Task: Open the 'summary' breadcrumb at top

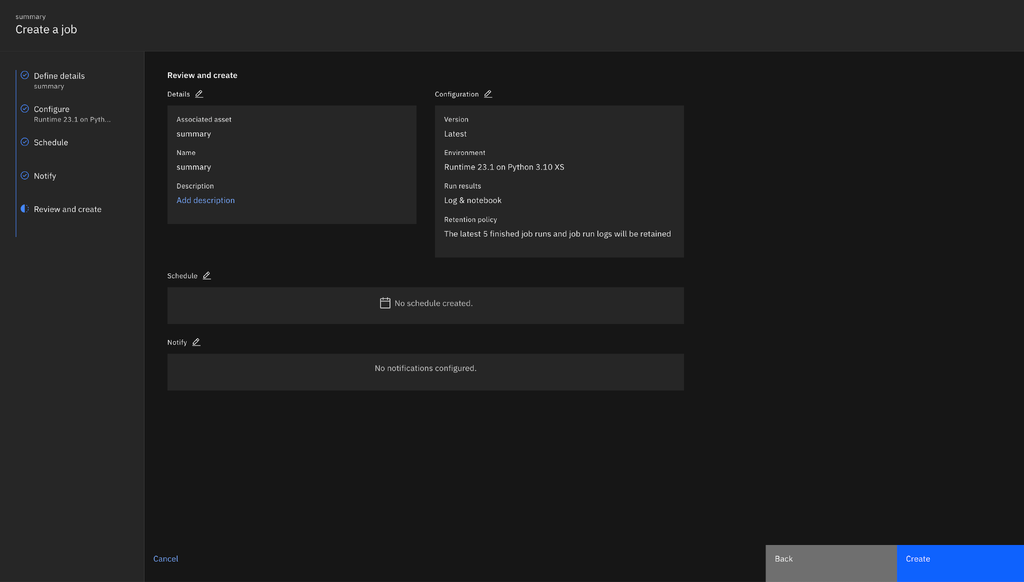Action: [29, 16]
